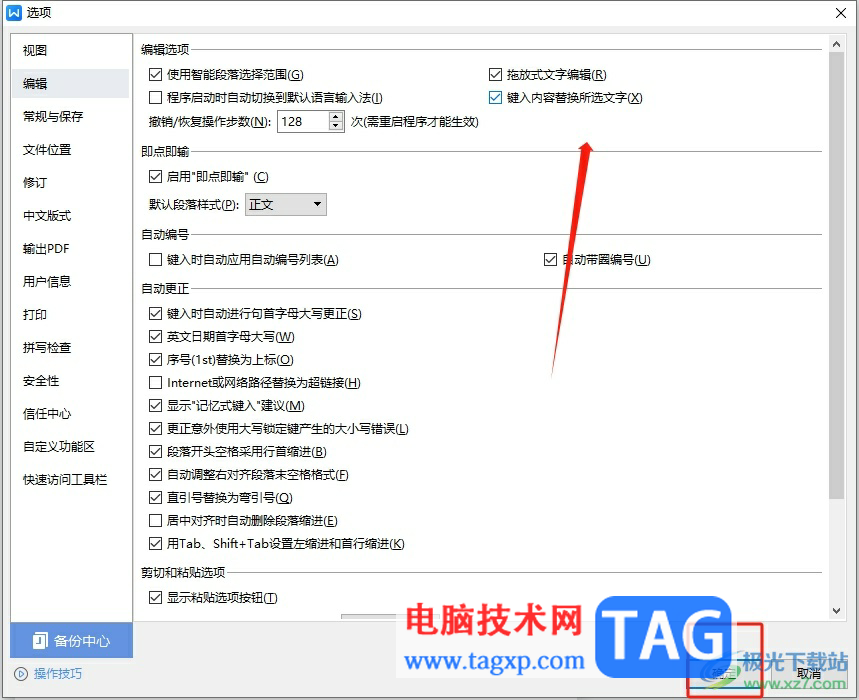The width and height of the screenshot is (859, 700).
Task: Open Revisions (修订) category
Action: (x=70, y=182)
